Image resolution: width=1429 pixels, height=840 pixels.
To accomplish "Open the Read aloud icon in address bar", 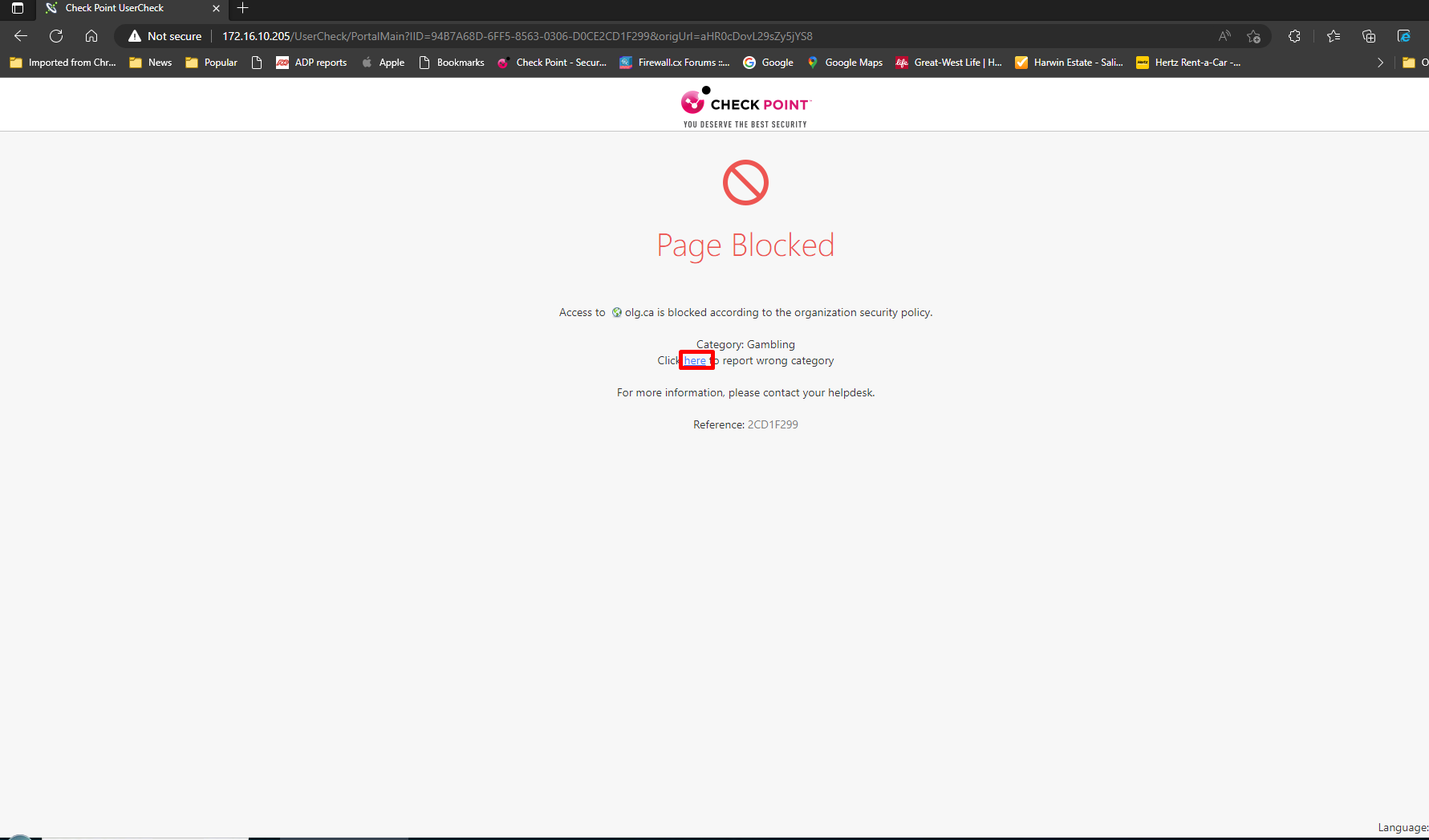I will click(x=1224, y=36).
